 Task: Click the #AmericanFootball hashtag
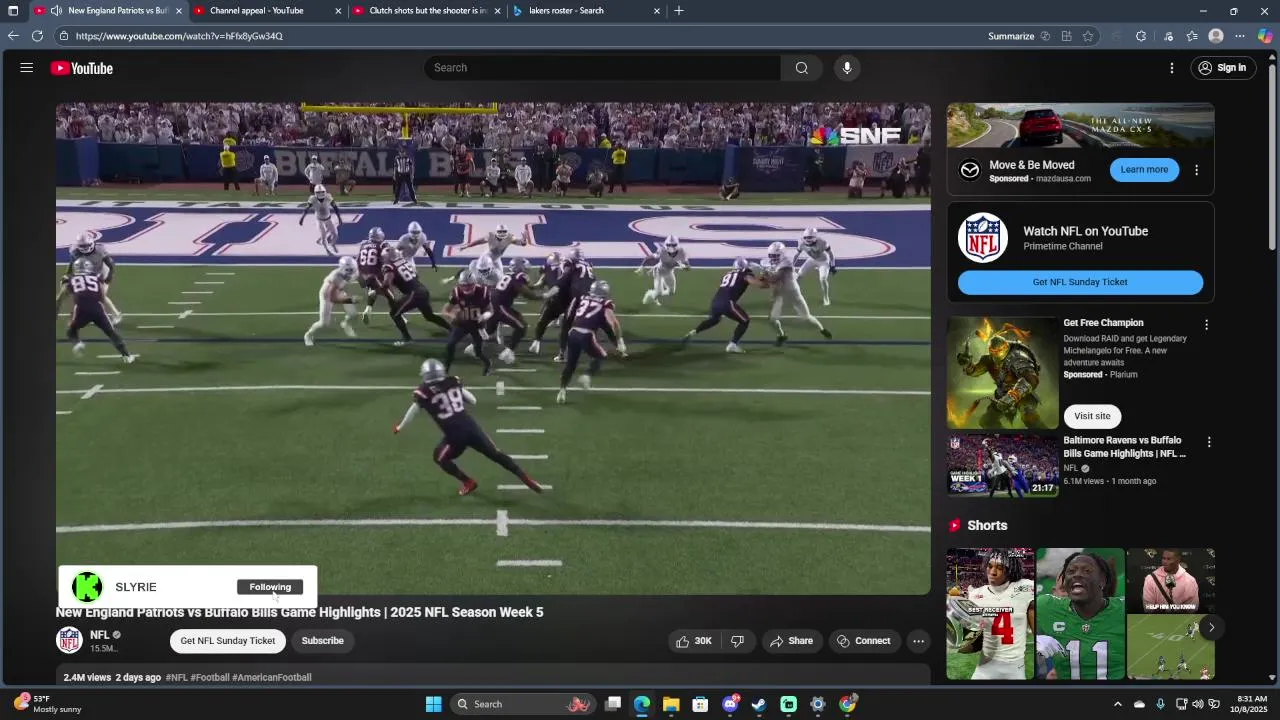272,677
